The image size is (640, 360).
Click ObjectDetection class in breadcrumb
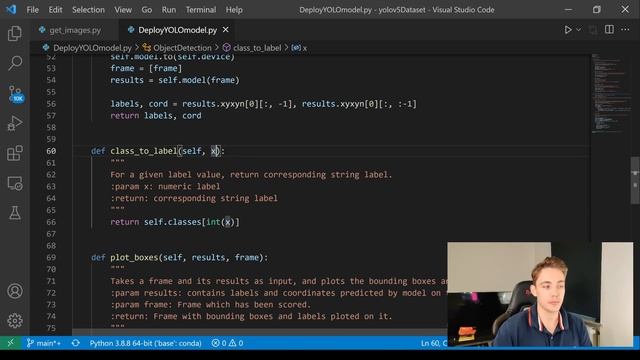point(182,48)
